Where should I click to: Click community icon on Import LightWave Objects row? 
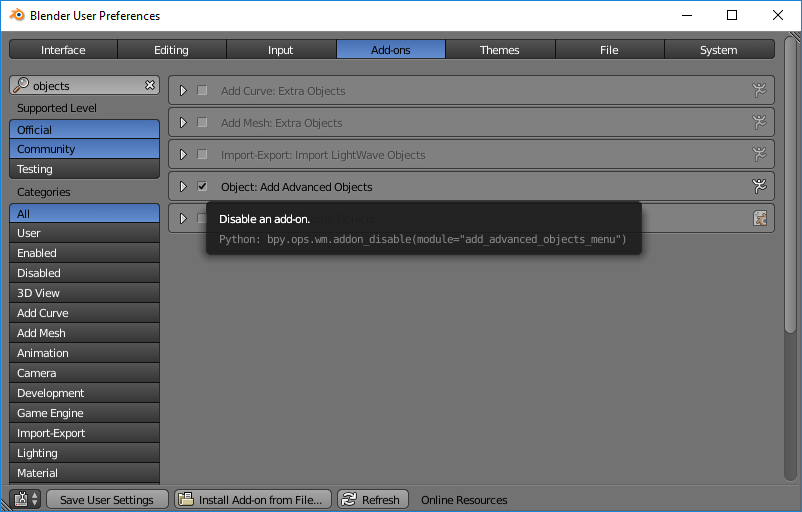click(760, 154)
